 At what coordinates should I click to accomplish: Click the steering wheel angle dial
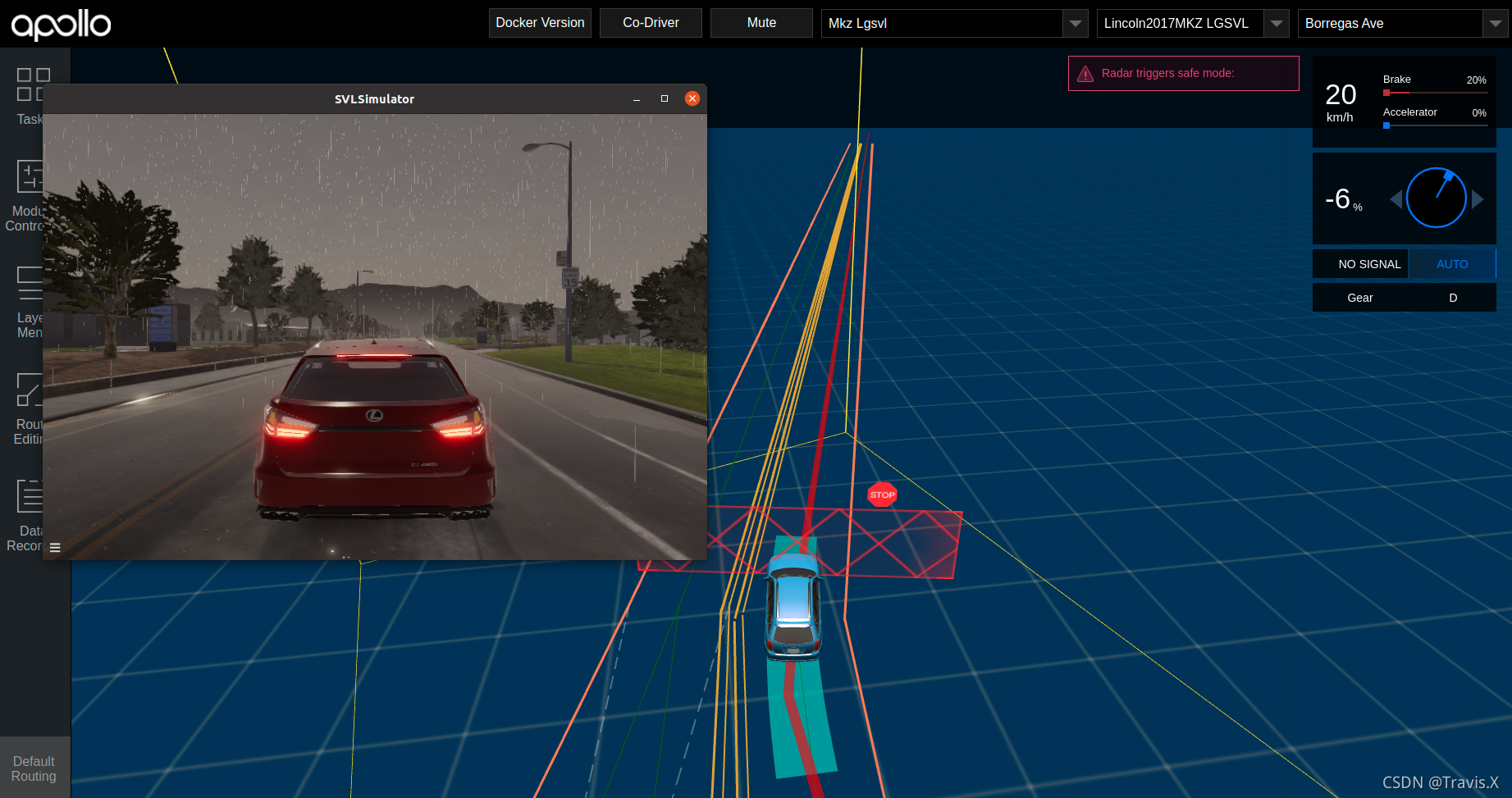click(1437, 198)
